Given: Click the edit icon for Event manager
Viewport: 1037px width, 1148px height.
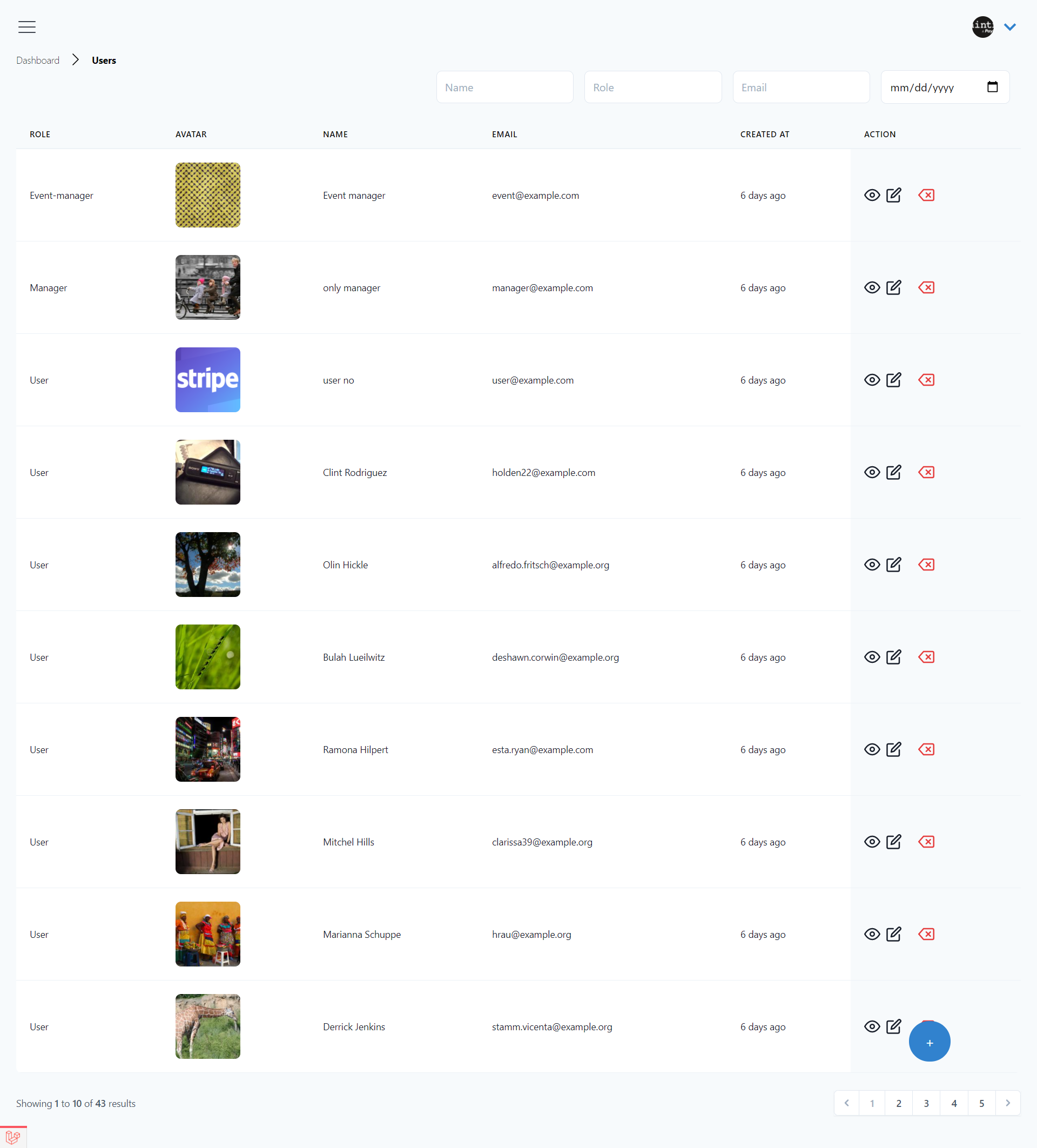Looking at the screenshot, I should [893, 196].
